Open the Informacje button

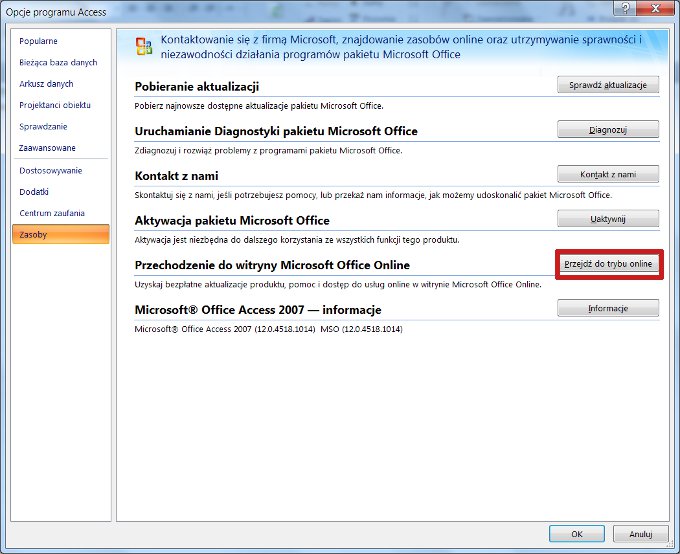coord(608,308)
